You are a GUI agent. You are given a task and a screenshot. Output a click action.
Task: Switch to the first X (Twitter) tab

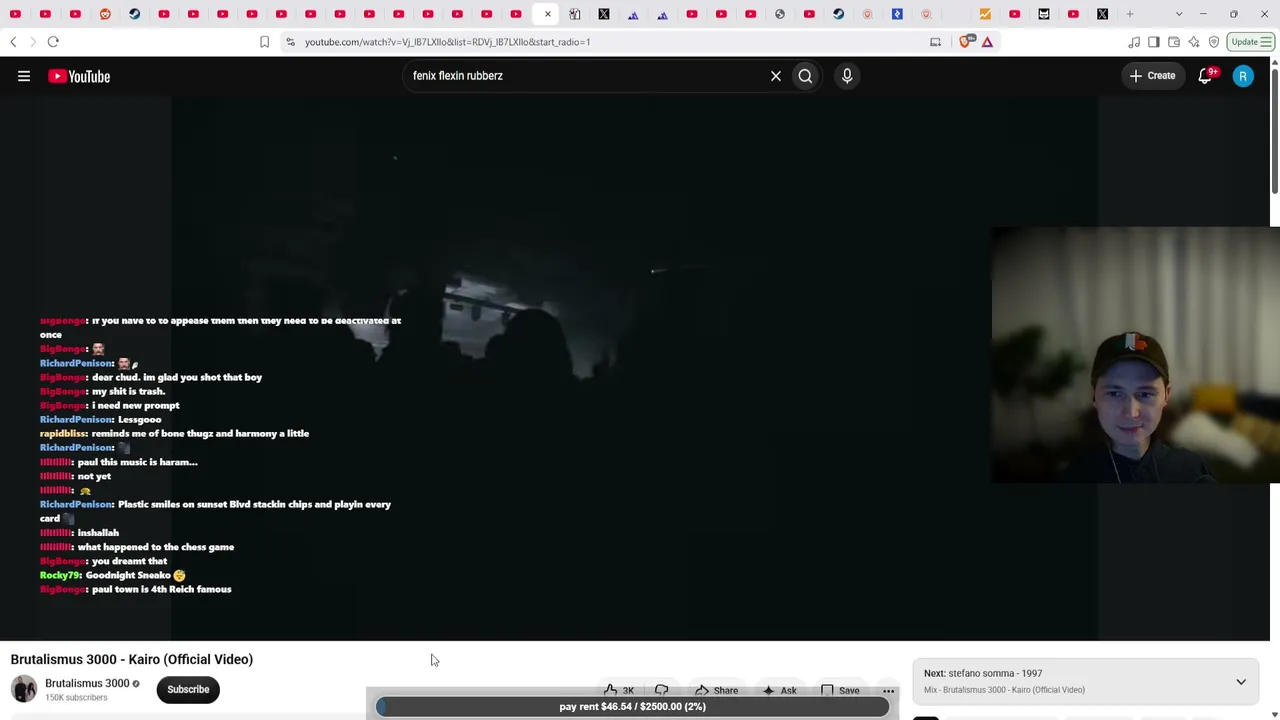point(604,14)
